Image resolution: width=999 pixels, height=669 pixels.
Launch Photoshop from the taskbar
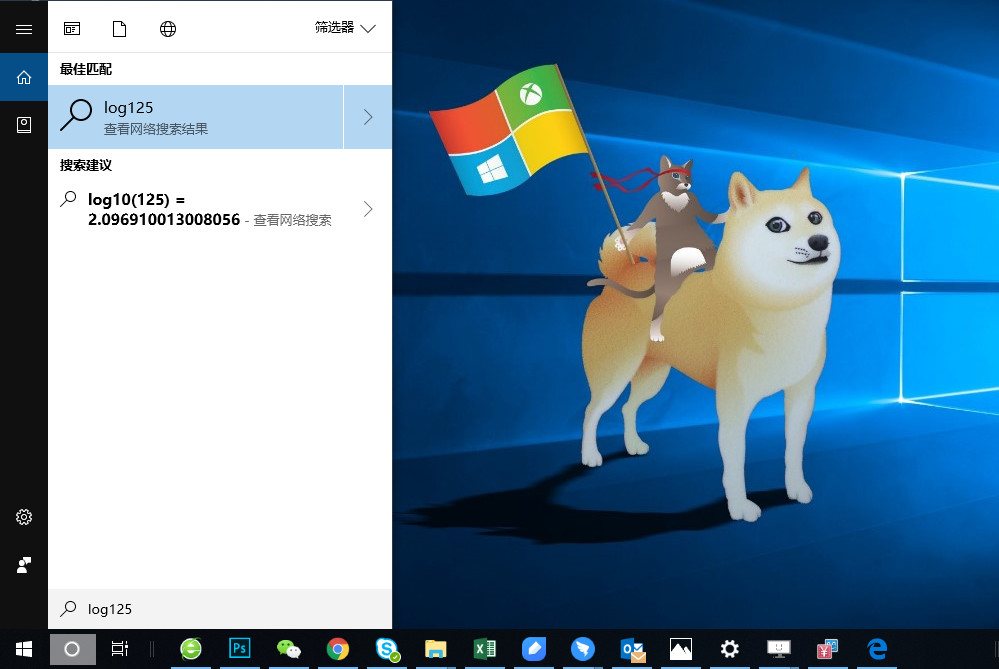point(240,649)
